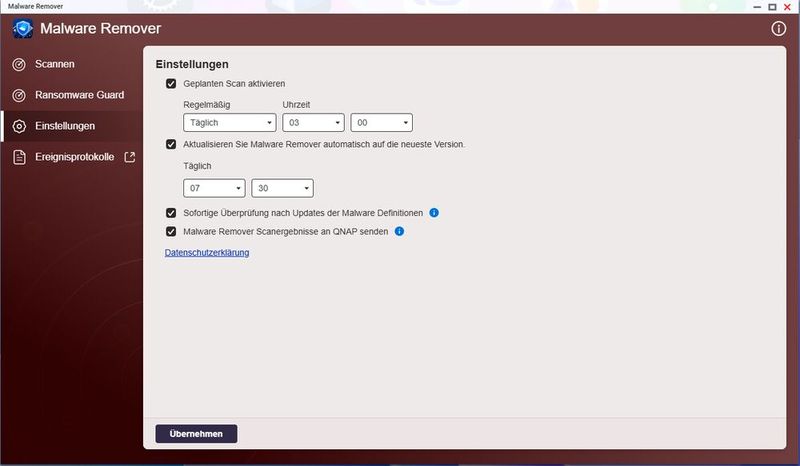Click the external link icon beside Ereignisprotokolle

(130, 157)
